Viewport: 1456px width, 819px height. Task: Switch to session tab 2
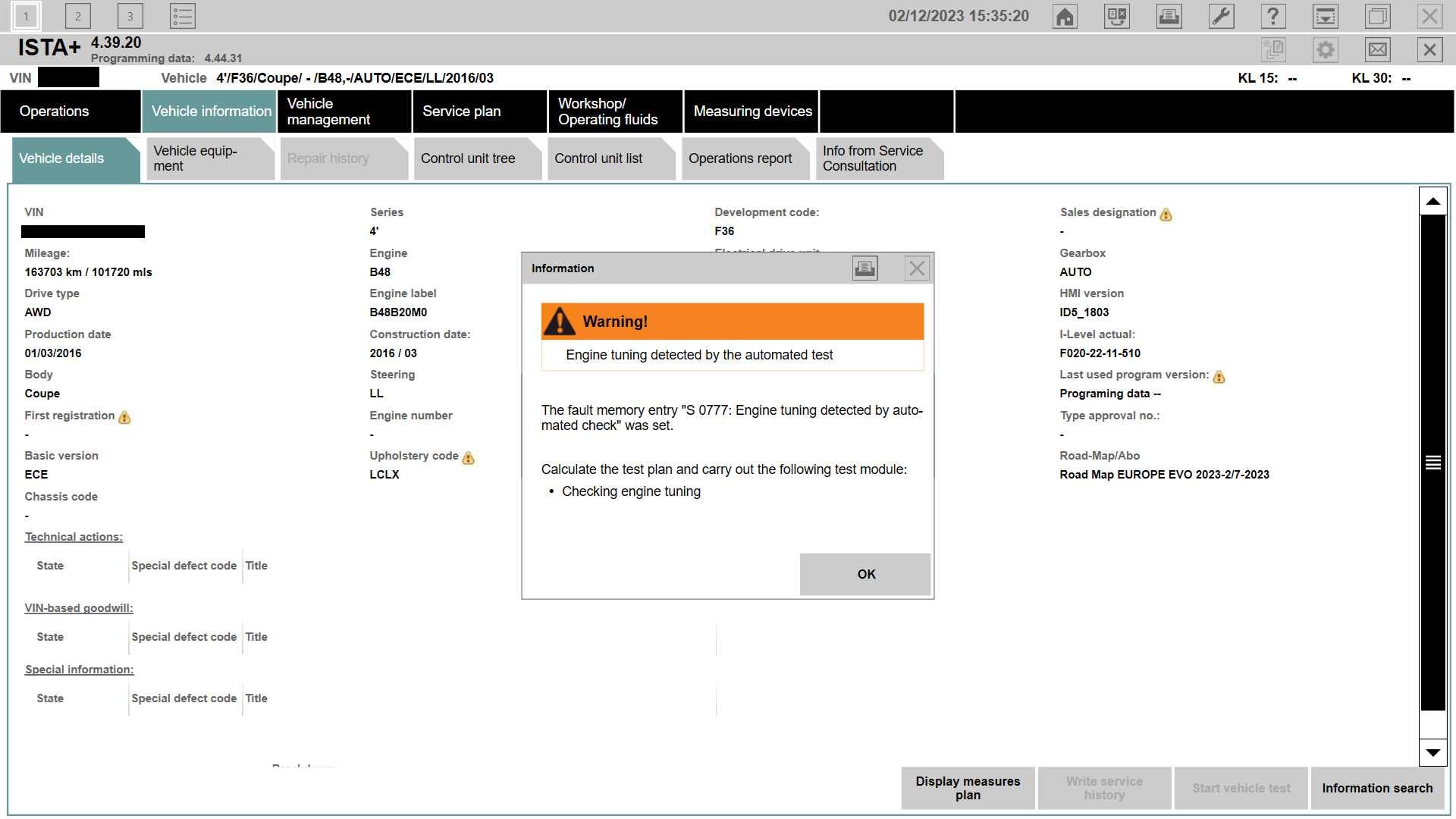[77, 16]
